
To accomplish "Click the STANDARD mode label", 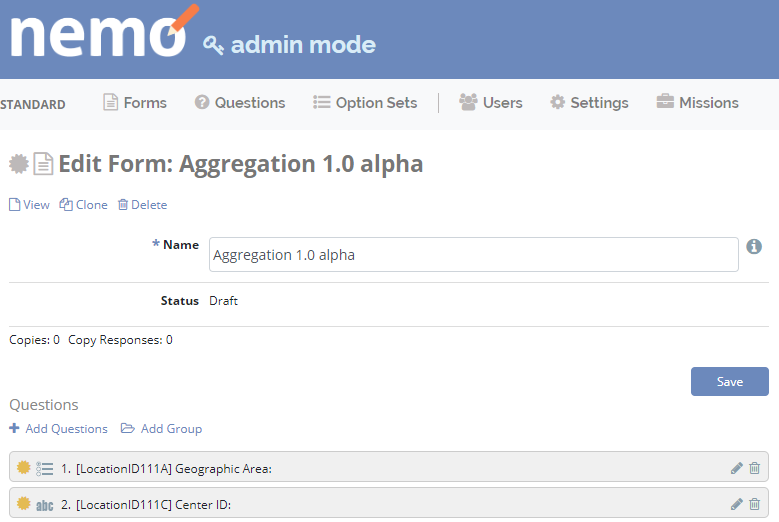I will click(33, 105).
